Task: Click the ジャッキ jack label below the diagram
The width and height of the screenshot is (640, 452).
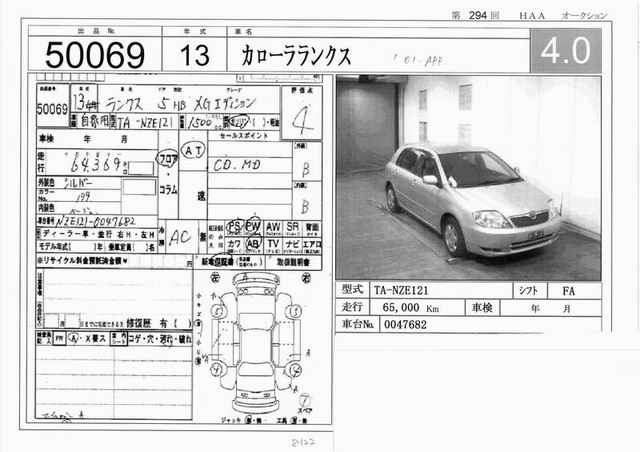Action: pyautogui.click(x=231, y=420)
